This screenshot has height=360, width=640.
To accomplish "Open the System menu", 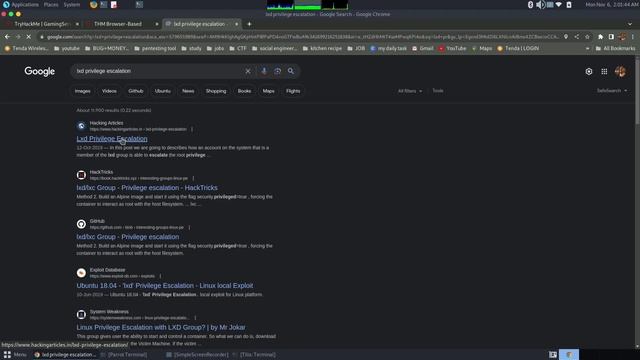I will click(x=72, y=5).
